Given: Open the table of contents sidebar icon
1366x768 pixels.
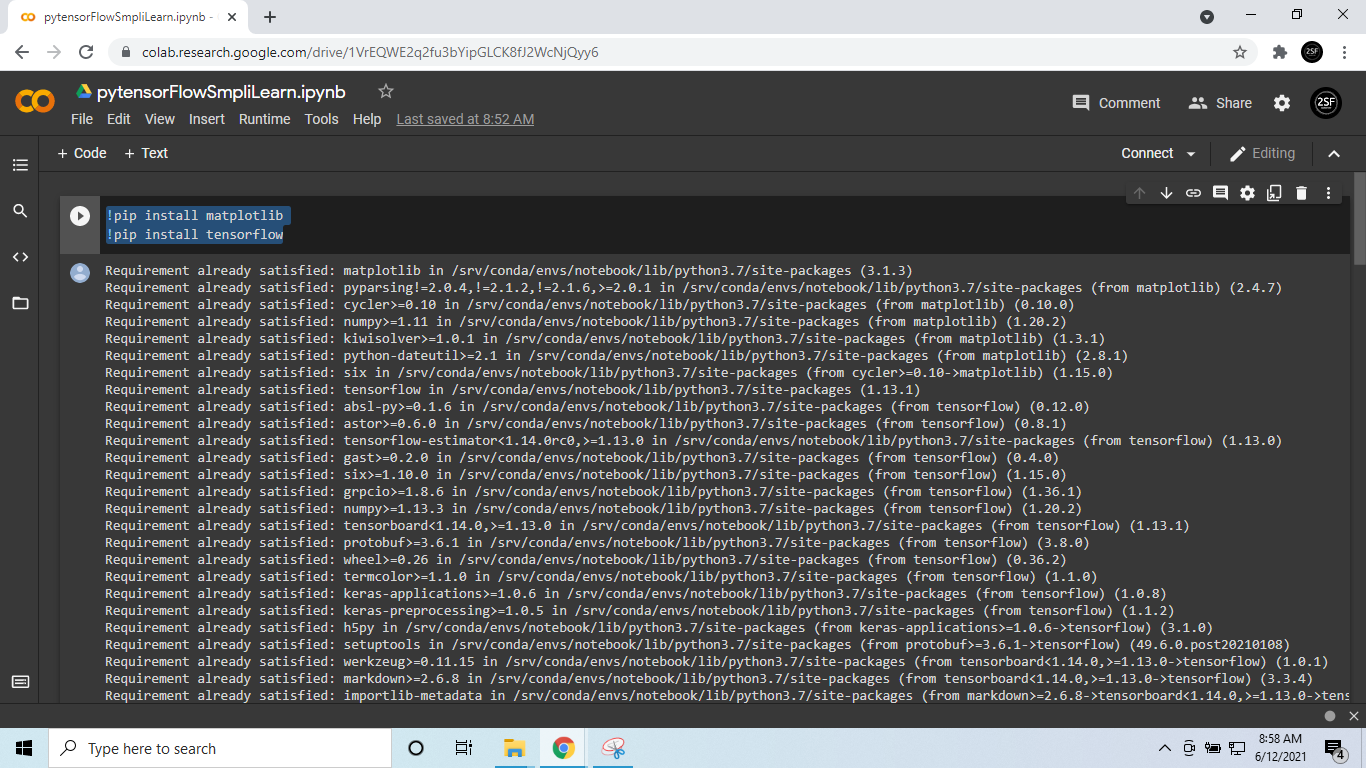Looking at the screenshot, I should pos(20,165).
